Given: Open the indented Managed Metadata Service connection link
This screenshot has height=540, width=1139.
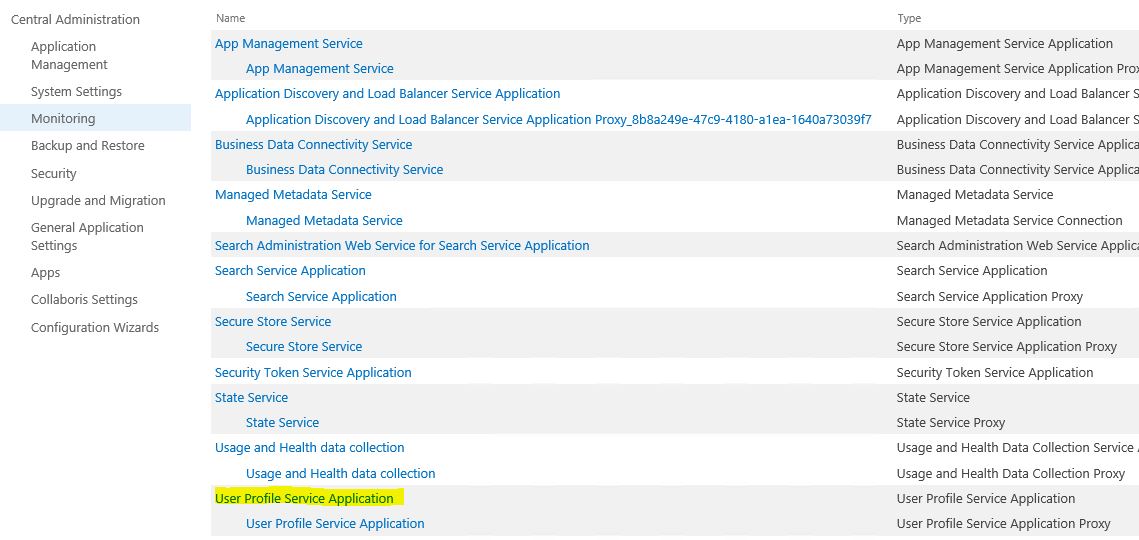Looking at the screenshot, I should click(x=324, y=220).
